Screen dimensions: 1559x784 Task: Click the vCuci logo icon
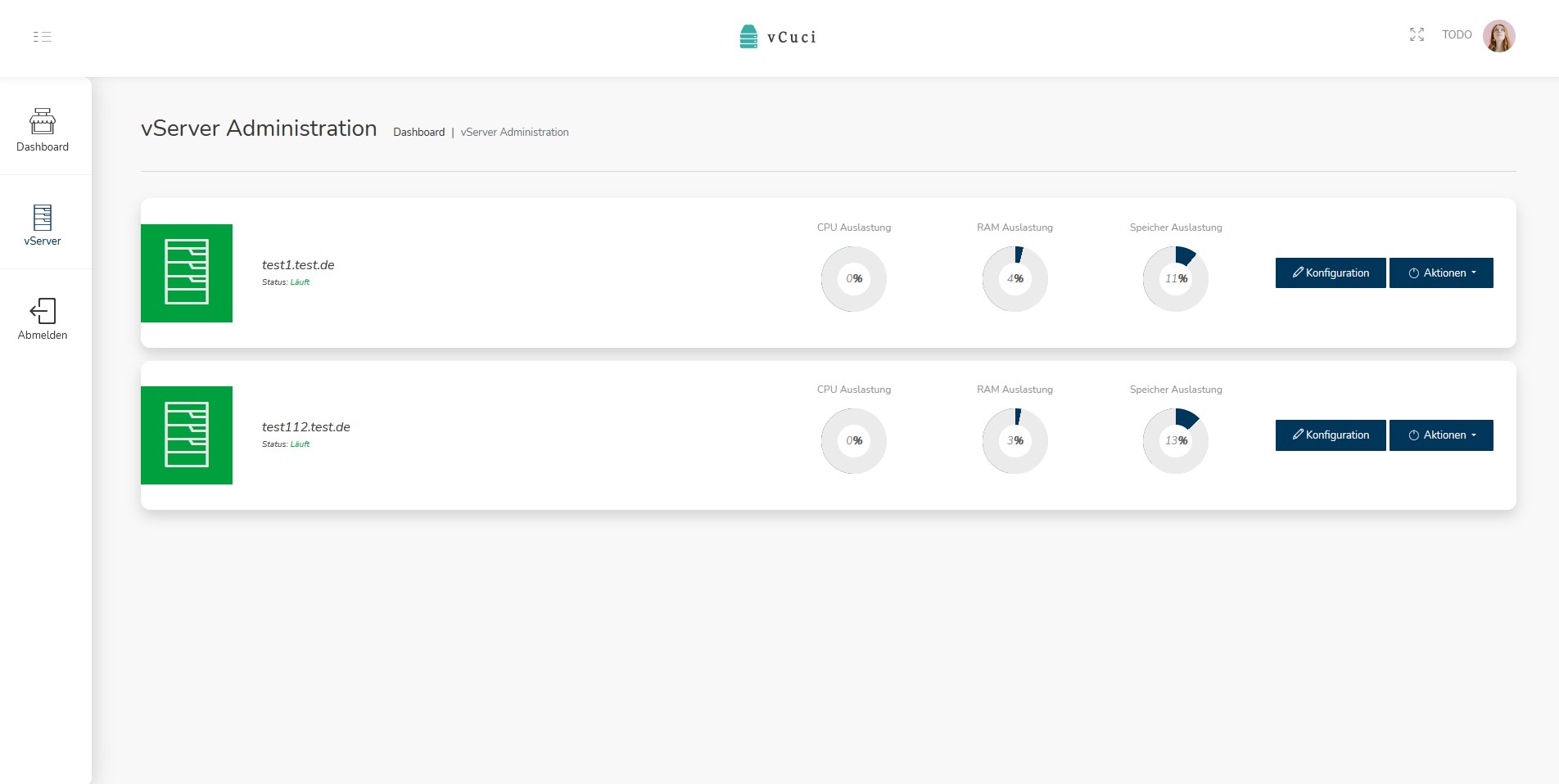point(748,37)
